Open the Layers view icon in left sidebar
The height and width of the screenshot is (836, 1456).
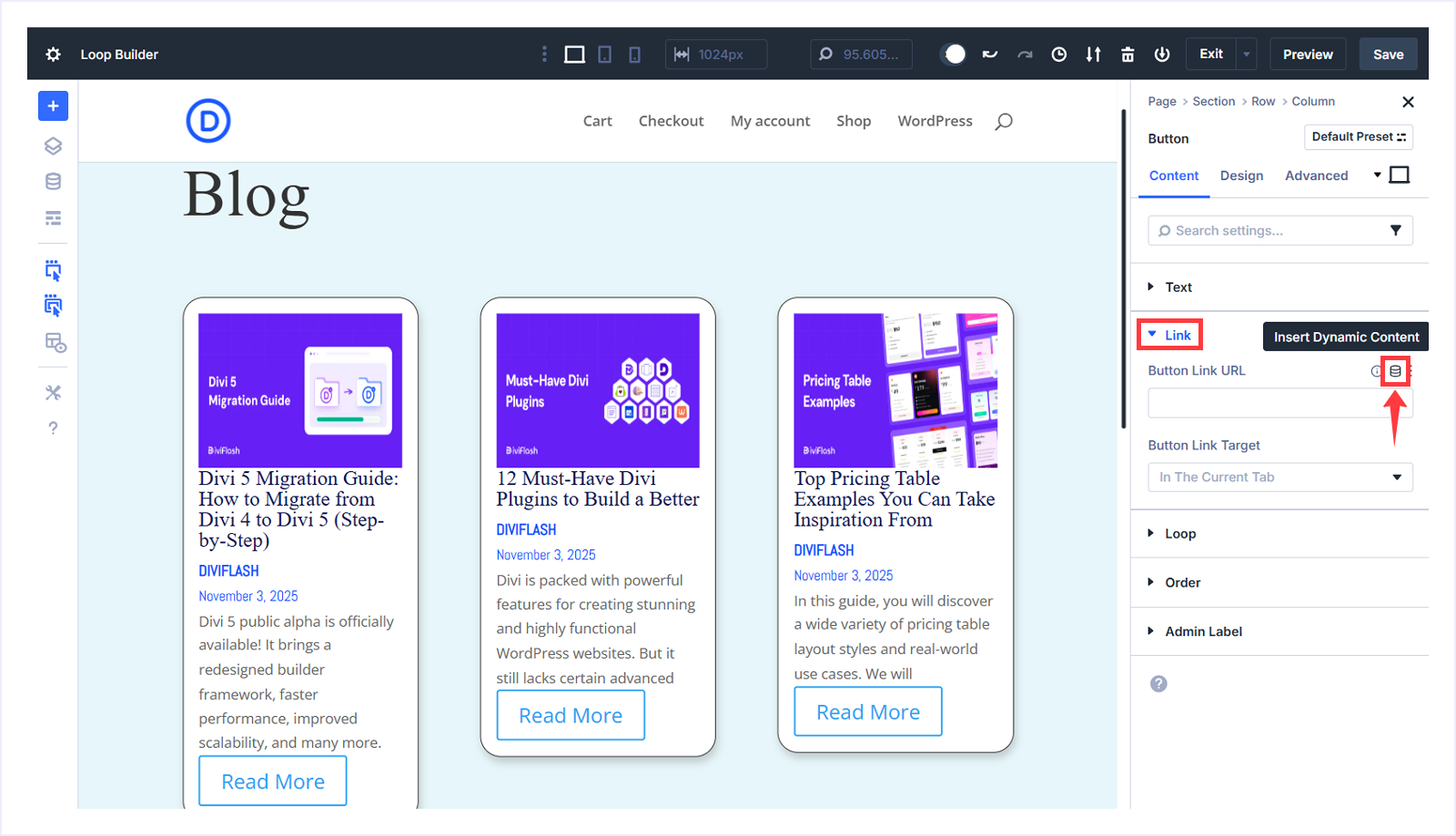53,145
